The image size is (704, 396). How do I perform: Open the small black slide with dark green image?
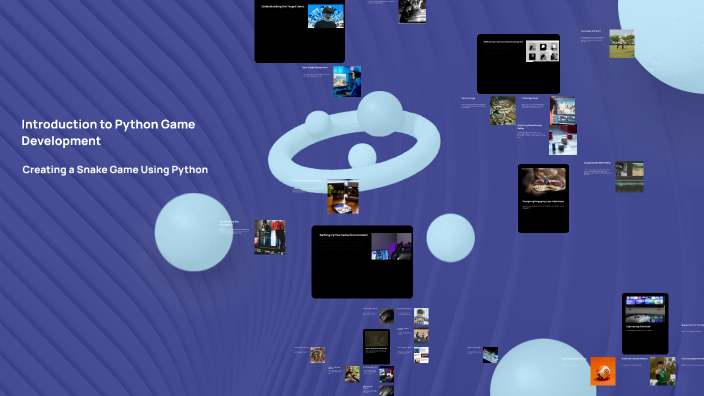coord(376,347)
